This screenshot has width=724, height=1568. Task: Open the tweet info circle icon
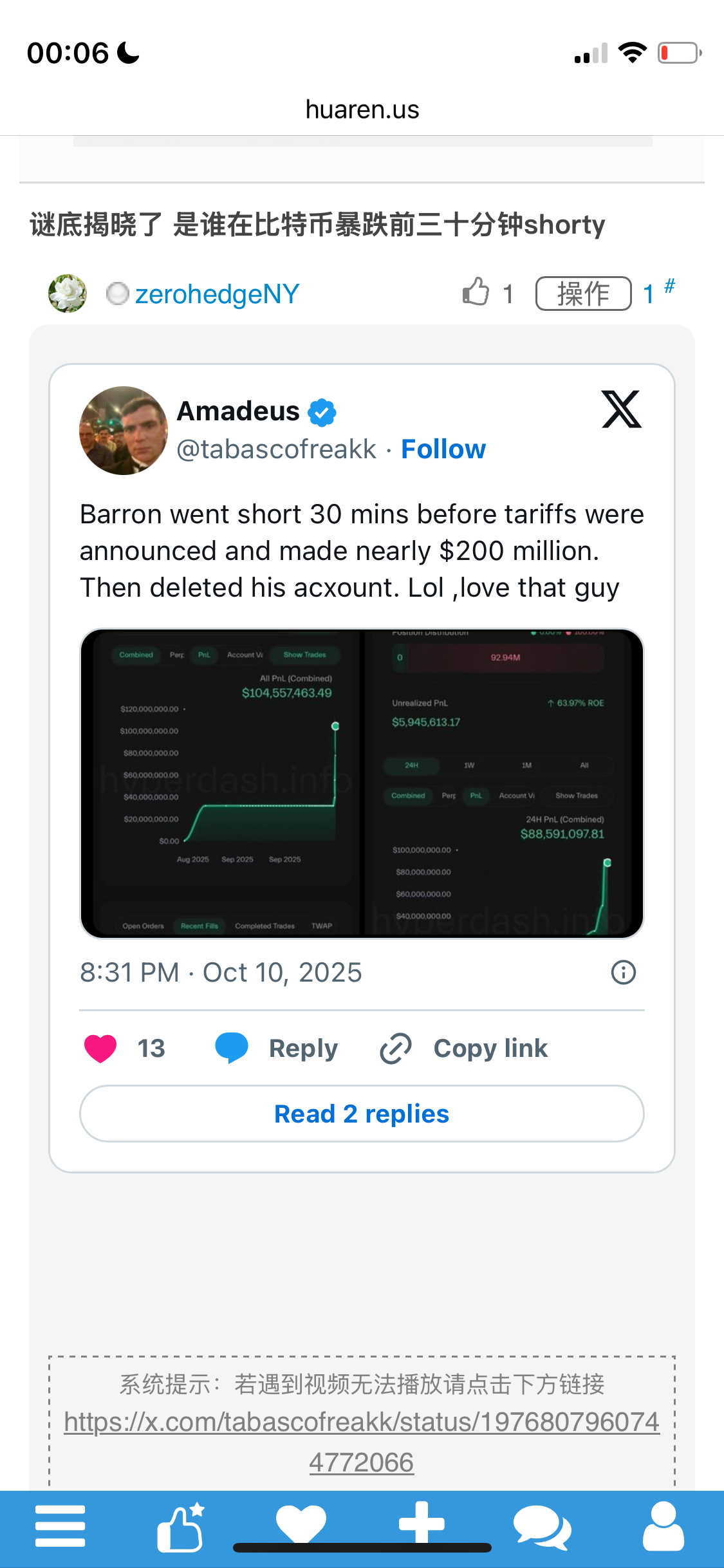tap(623, 972)
